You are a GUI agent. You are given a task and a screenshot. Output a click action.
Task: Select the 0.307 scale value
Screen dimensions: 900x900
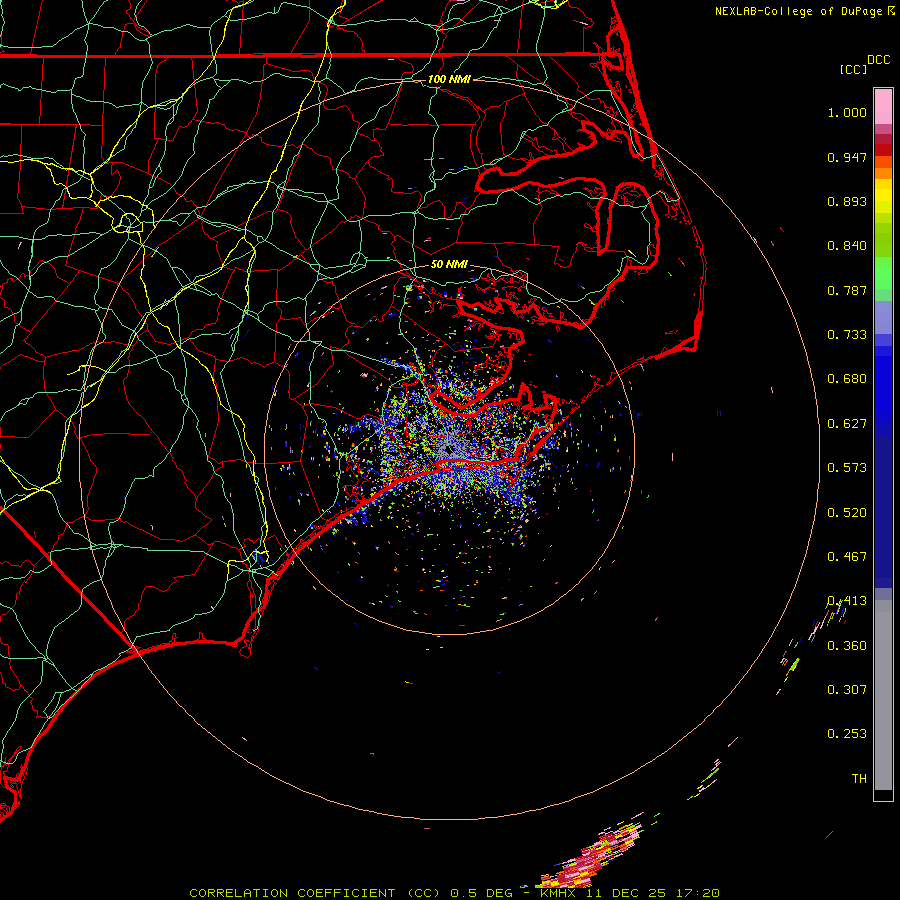click(847, 690)
